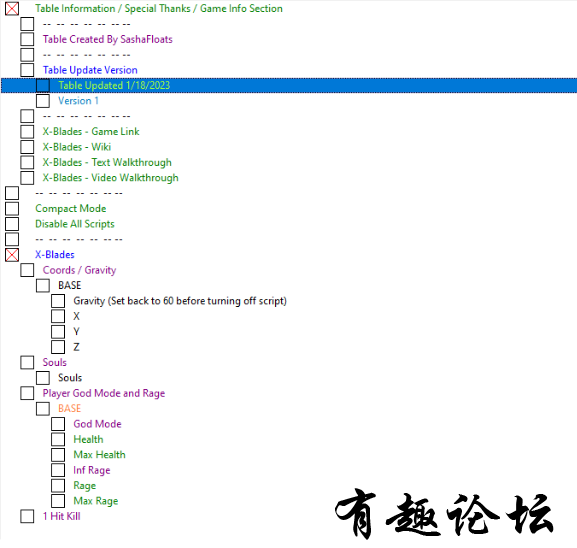
Task: Tick the orange BASE checkbox
Action: [x=43, y=409]
